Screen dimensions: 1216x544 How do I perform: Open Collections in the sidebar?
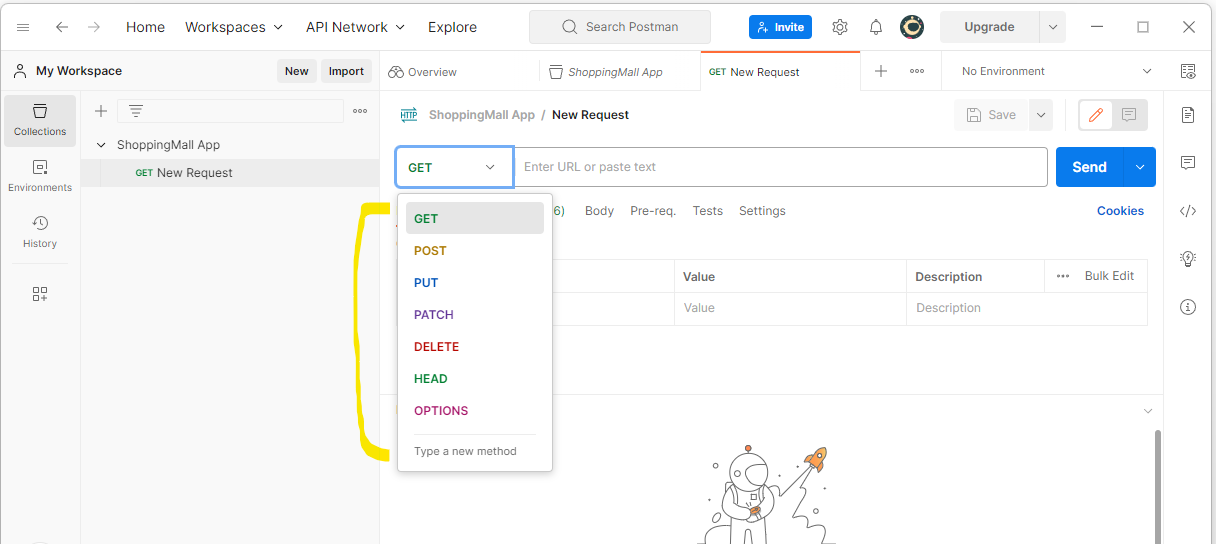coord(40,120)
